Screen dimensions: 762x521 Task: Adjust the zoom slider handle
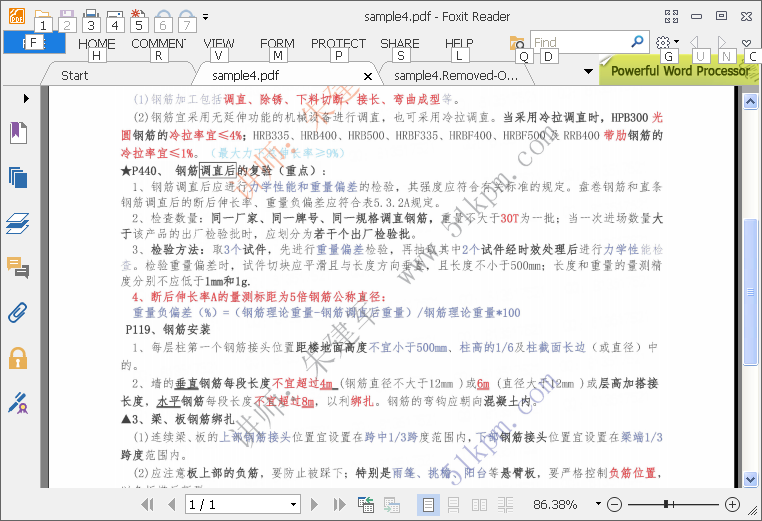(x=666, y=505)
